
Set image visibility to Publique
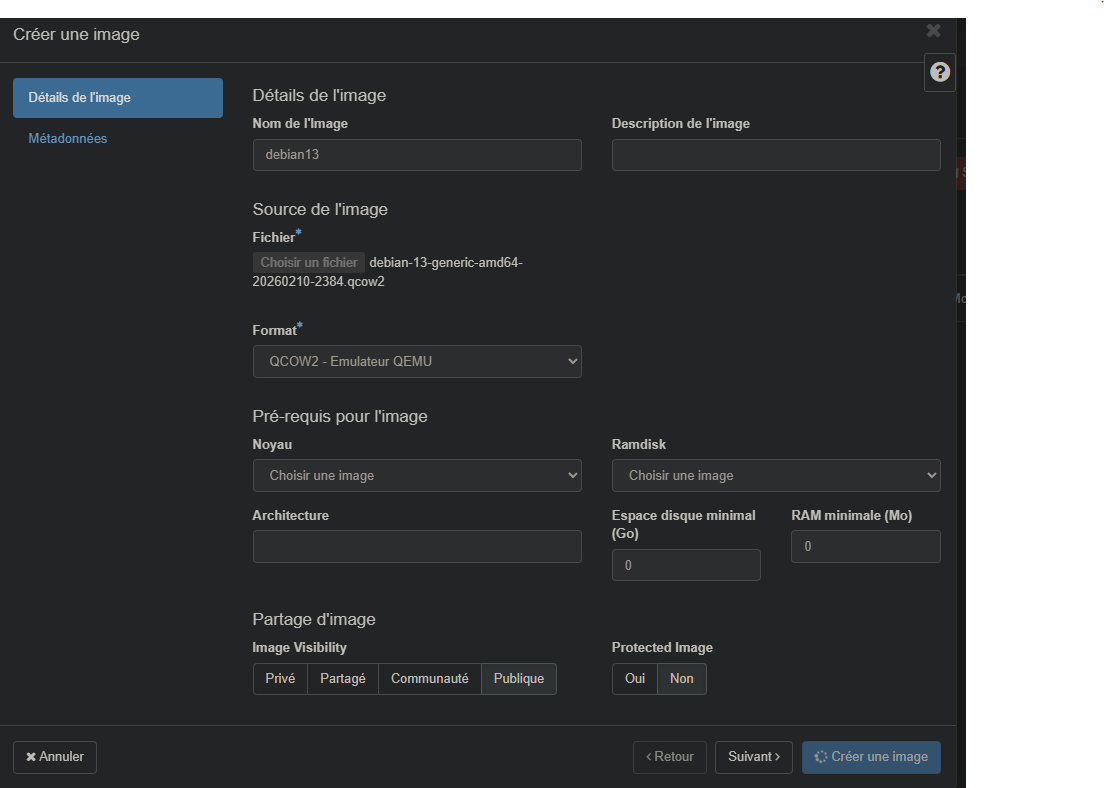(x=518, y=678)
